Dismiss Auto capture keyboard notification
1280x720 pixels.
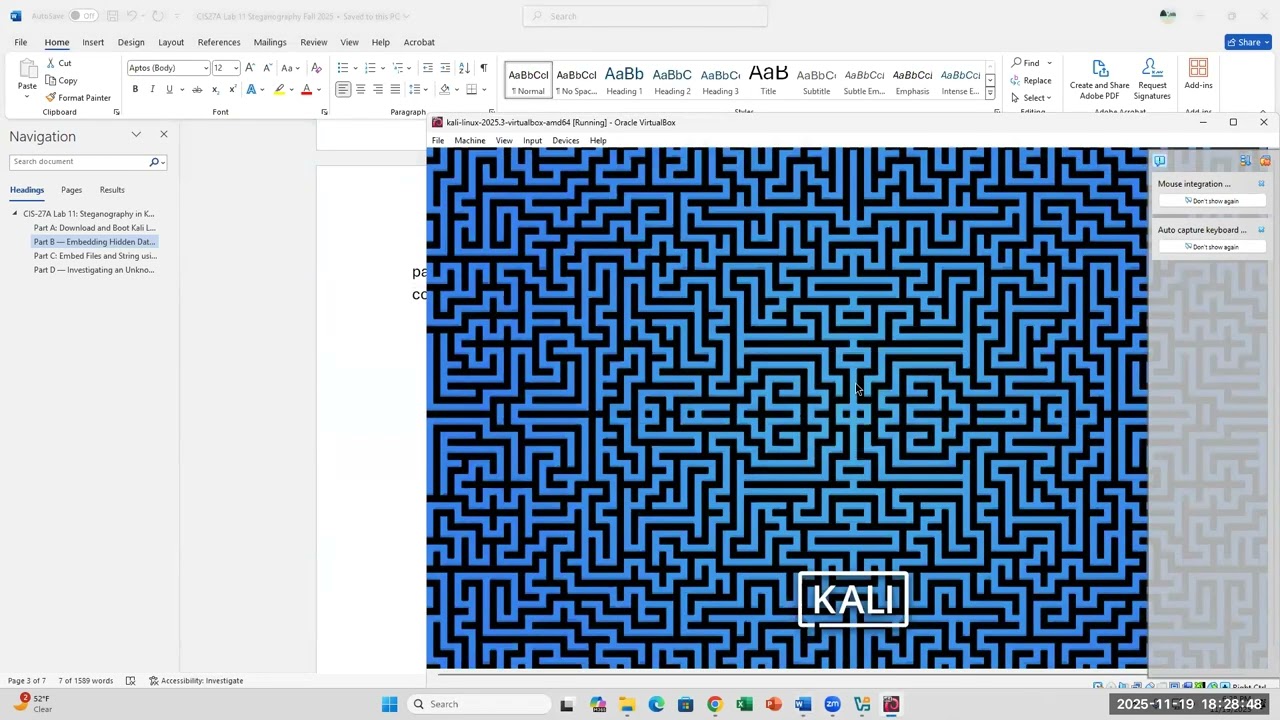[x=1212, y=247]
